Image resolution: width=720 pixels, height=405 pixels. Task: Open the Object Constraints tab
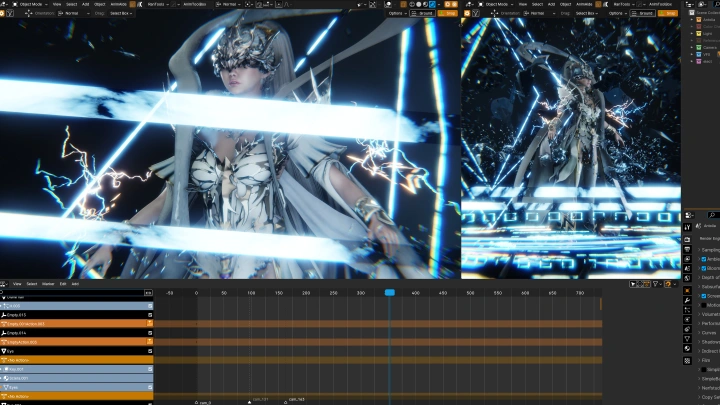tap(687, 329)
